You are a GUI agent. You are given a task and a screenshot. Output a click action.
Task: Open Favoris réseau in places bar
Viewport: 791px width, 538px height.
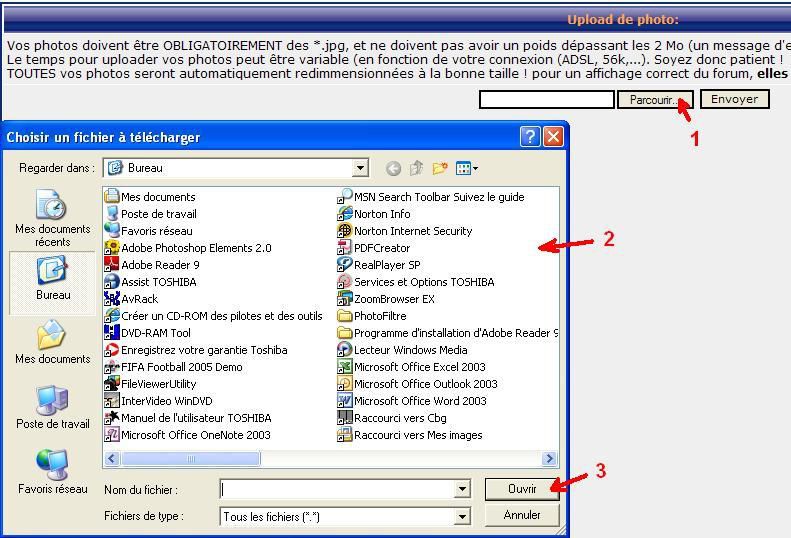click(52, 471)
